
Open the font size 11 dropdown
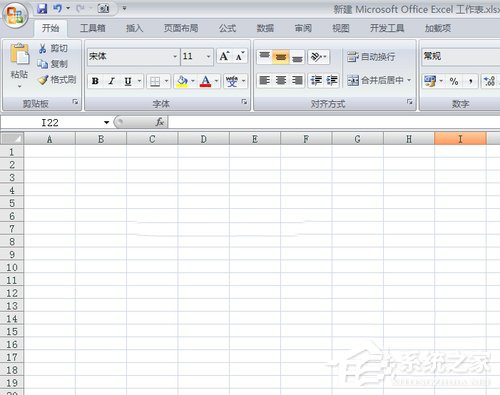click(x=208, y=56)
